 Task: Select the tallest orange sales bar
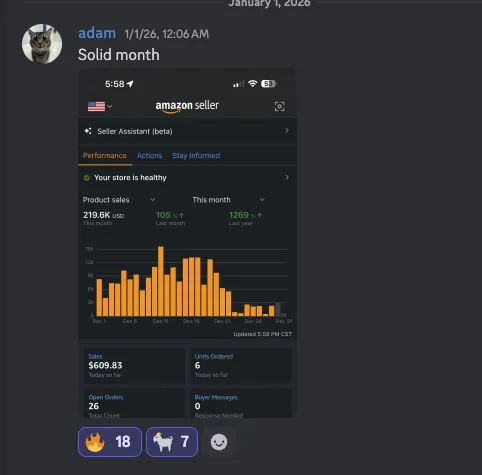click(161, 281)
